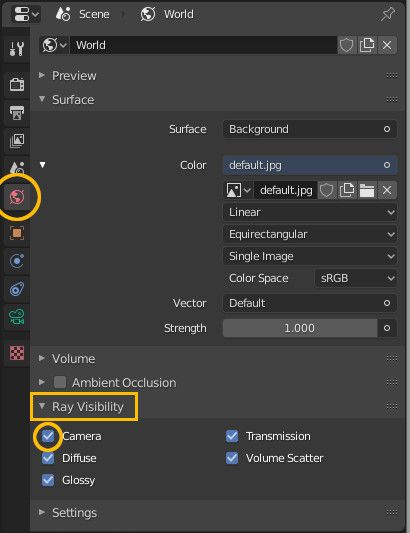Open the Object properties tab
This screenshot has height=533, width=410.
(x=16, y=233)
